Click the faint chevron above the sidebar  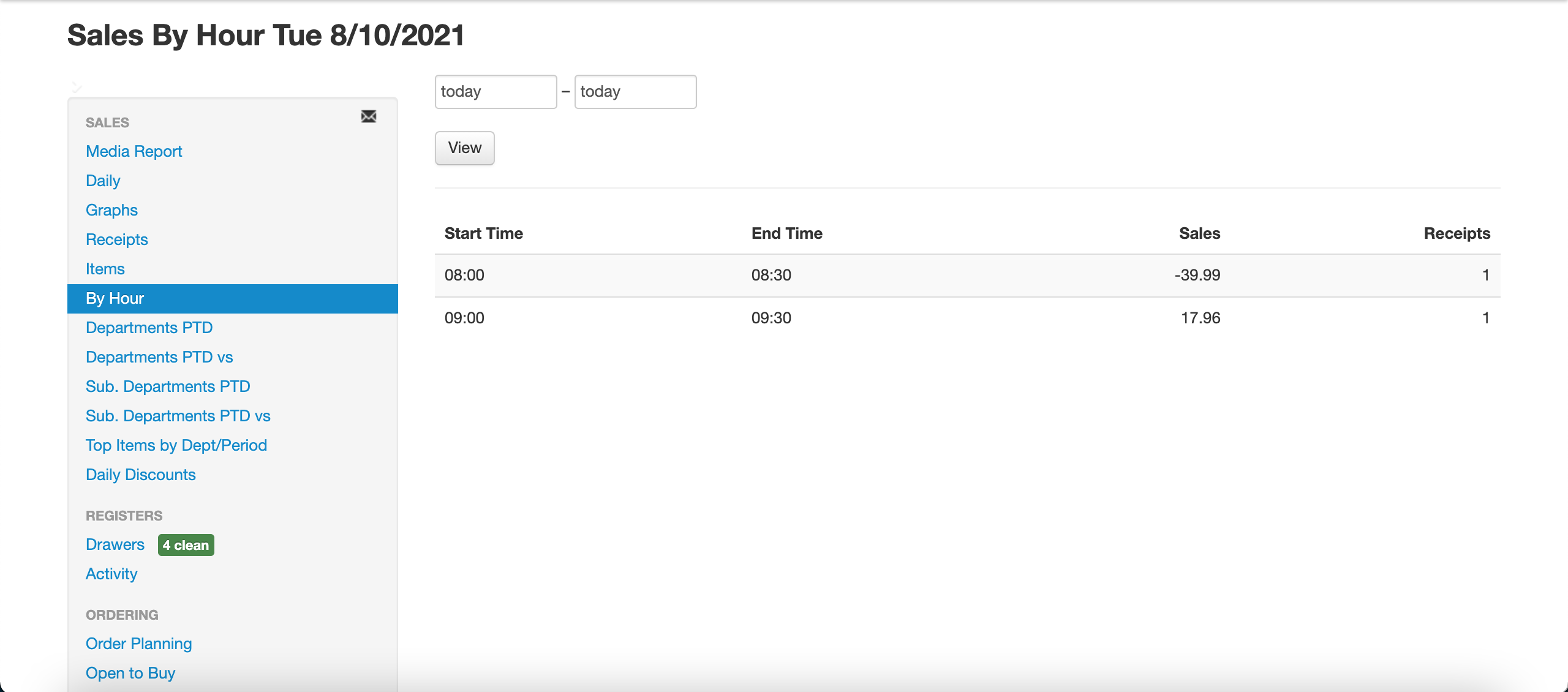tap(77, 87)
